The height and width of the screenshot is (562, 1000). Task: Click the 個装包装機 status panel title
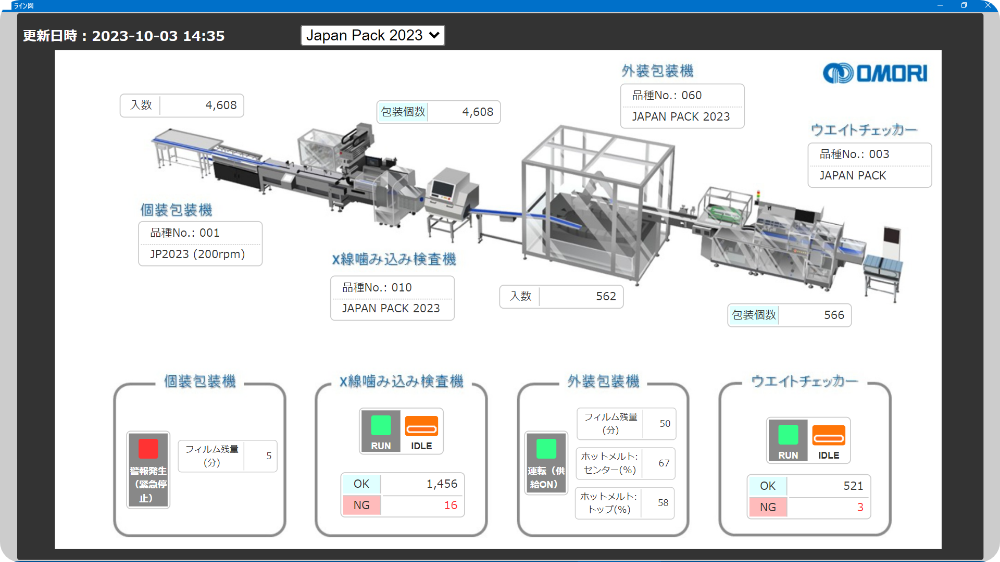point(200,381)
